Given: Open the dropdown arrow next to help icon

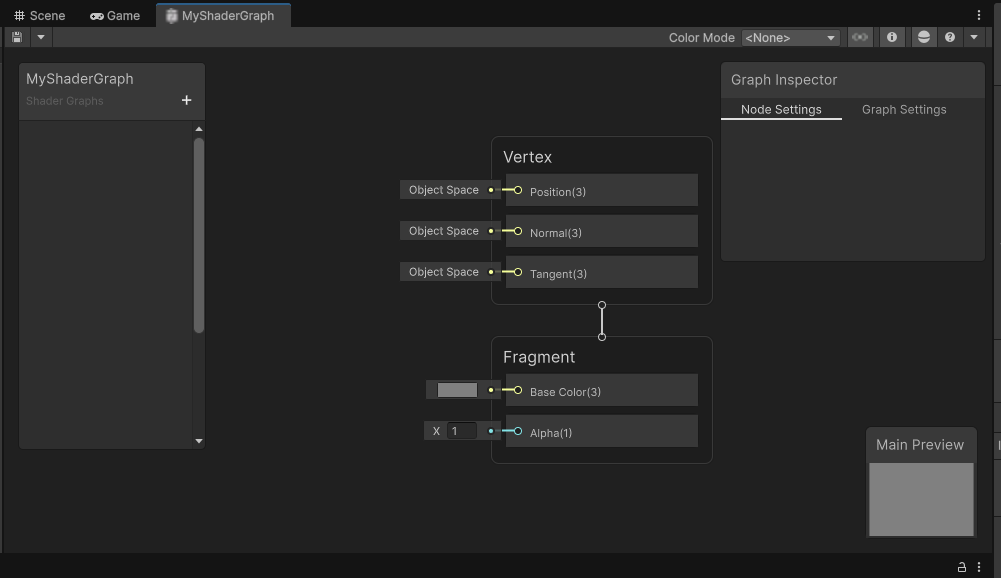Looking at the screenshot, I should point(974,37).
